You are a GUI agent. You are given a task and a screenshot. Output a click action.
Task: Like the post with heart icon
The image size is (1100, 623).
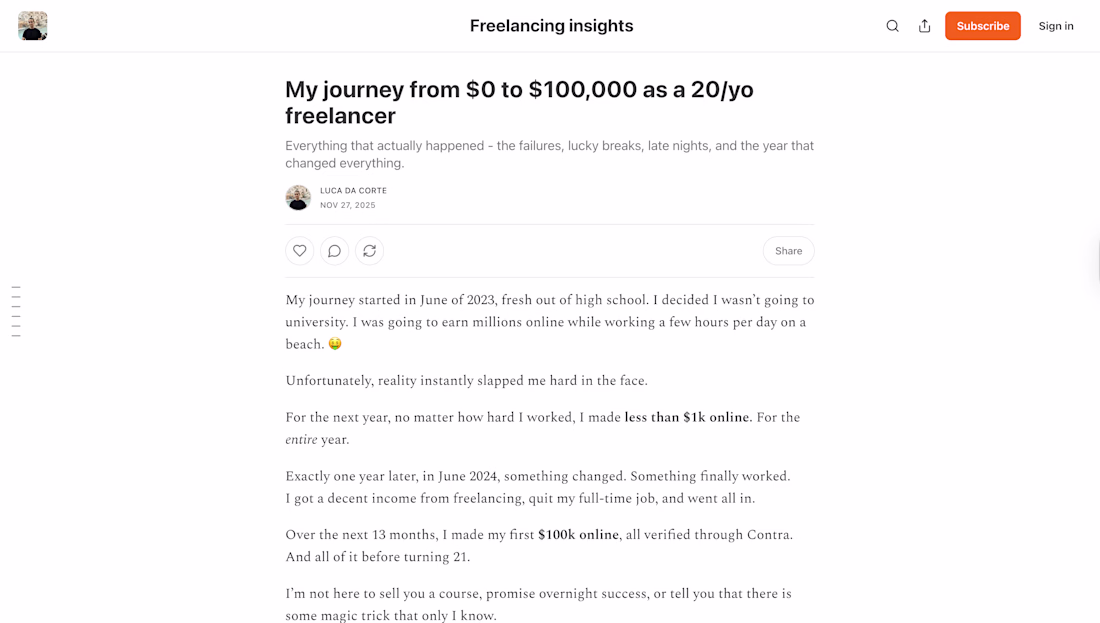[x=300, y=251]
